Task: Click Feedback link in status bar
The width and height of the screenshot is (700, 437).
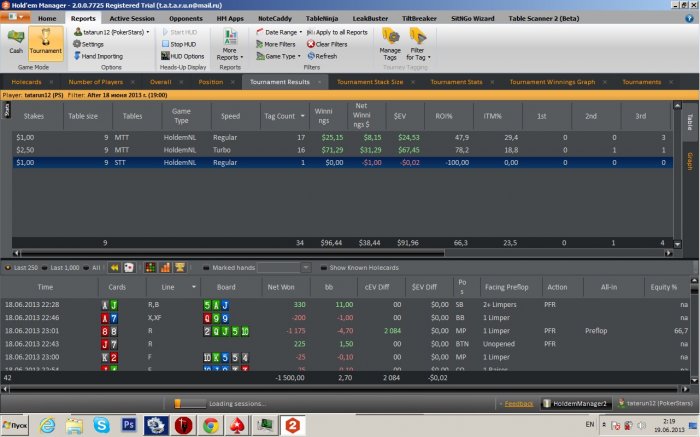Action: pyautogui.click(x=519, y=404)
